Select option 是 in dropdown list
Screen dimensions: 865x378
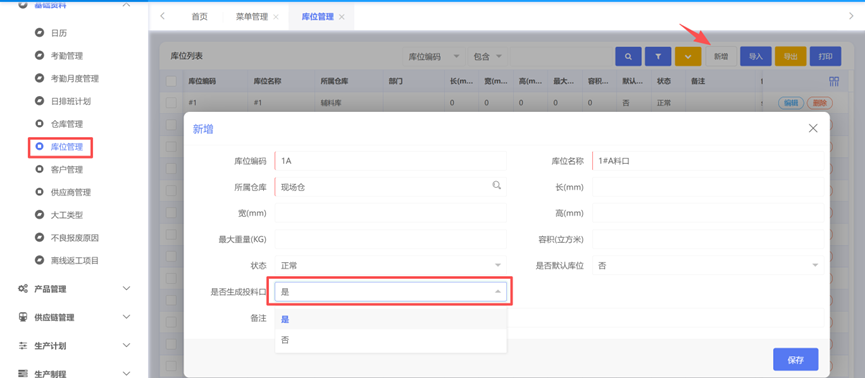point(391,319)
